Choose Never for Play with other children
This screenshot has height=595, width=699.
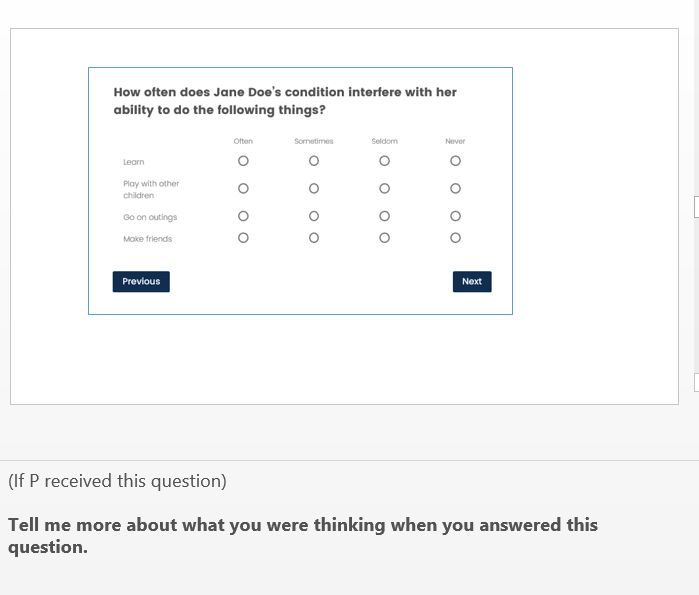[455, 189]
